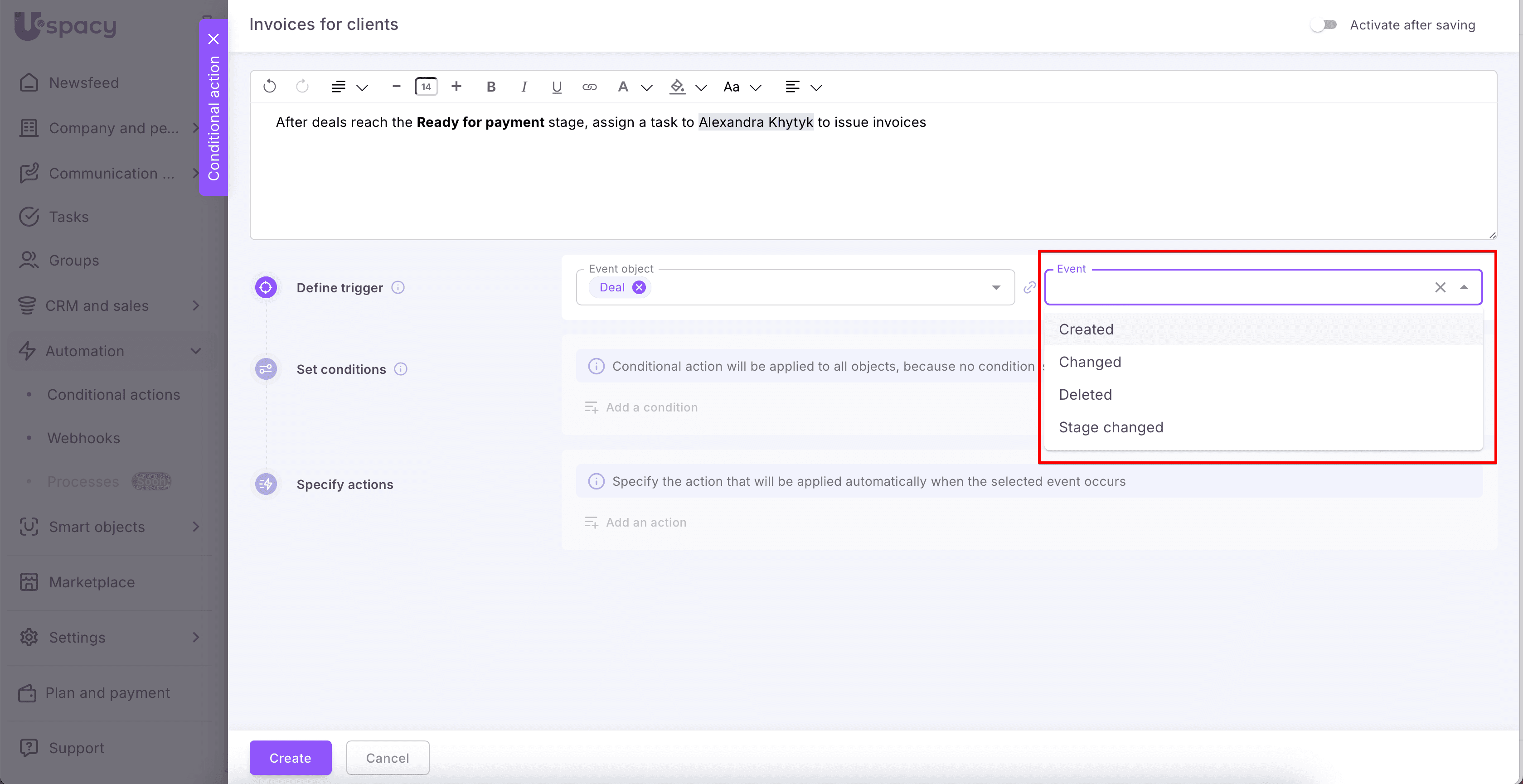Clear the Event field with X icon
This screenshot has width=1523, height=784.
coord(1440,287)
